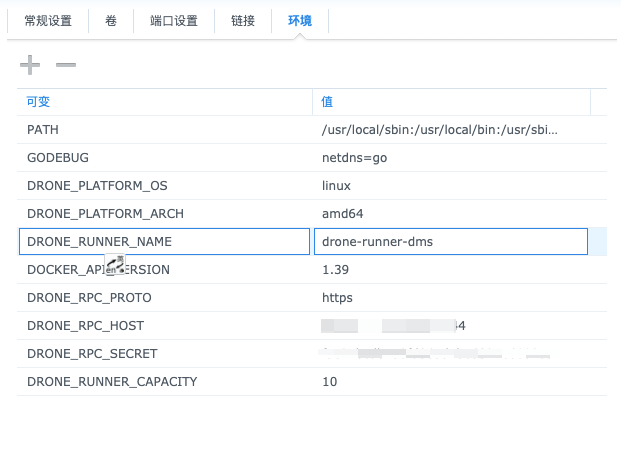Viewport: 621px width, 471px height.
Task: Click the capacity value 10
Action: pos(330,382)
